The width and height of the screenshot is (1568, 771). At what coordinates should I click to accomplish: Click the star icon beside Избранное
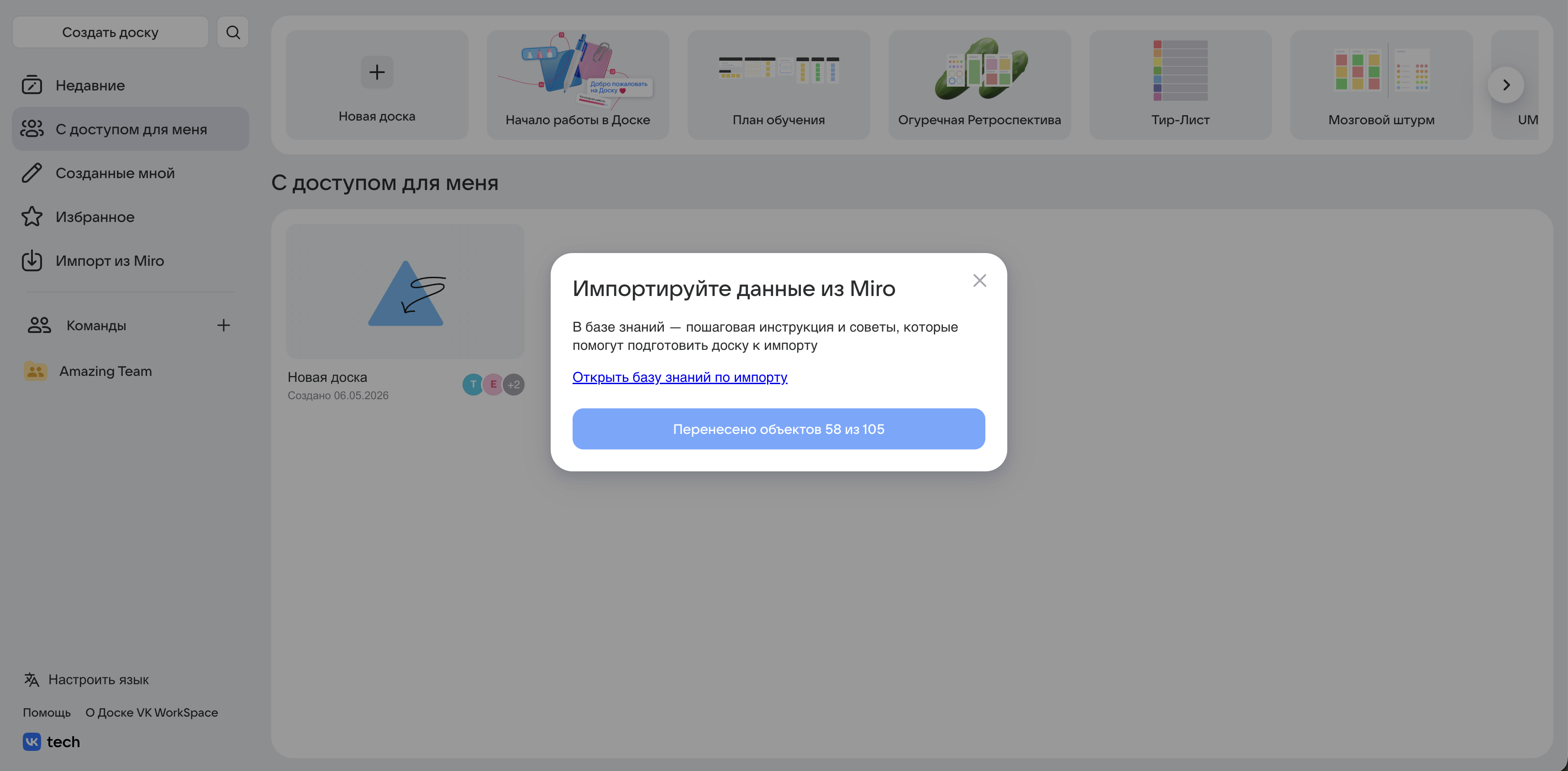(x=32, y=217)
